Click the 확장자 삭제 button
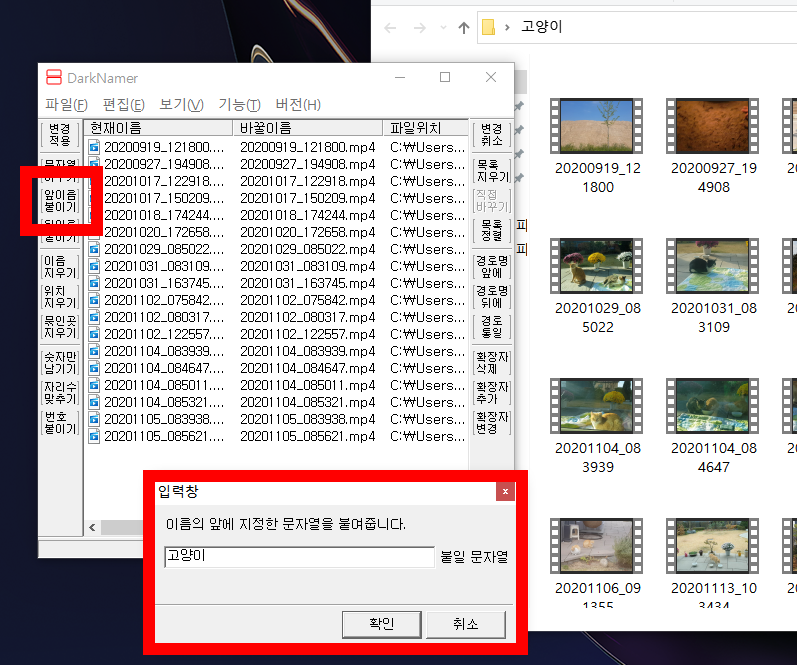This screenshot has width=797, height=665. pos(492,362)
